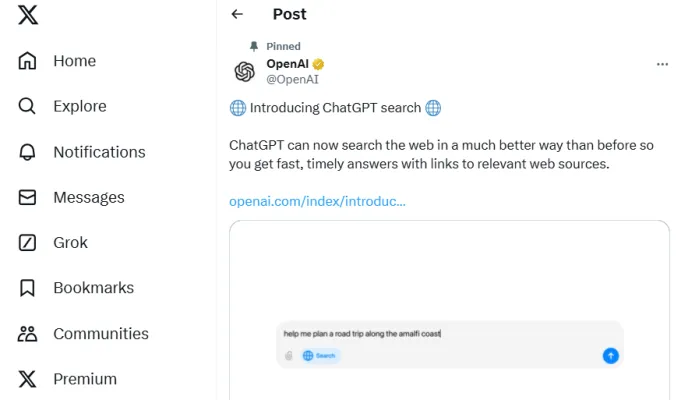This screenshot has height=400, width=681.
Task: Click the back arrow beside Post
Action: (237, 14)
